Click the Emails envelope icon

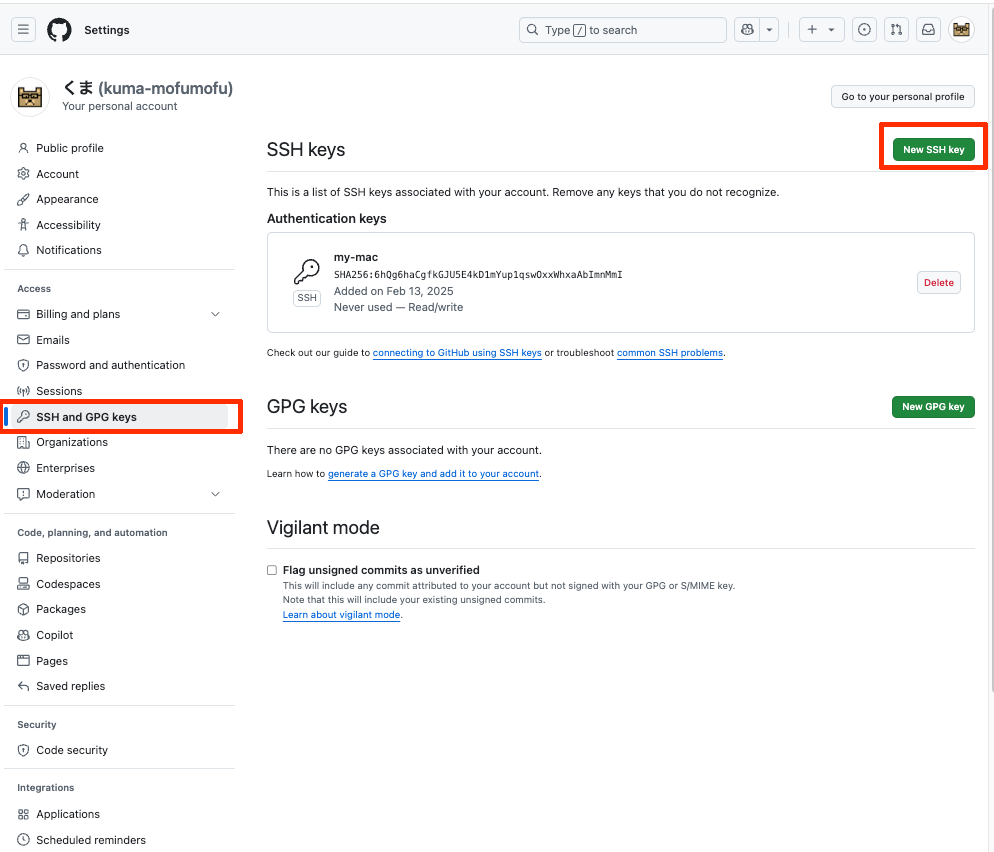23,340
